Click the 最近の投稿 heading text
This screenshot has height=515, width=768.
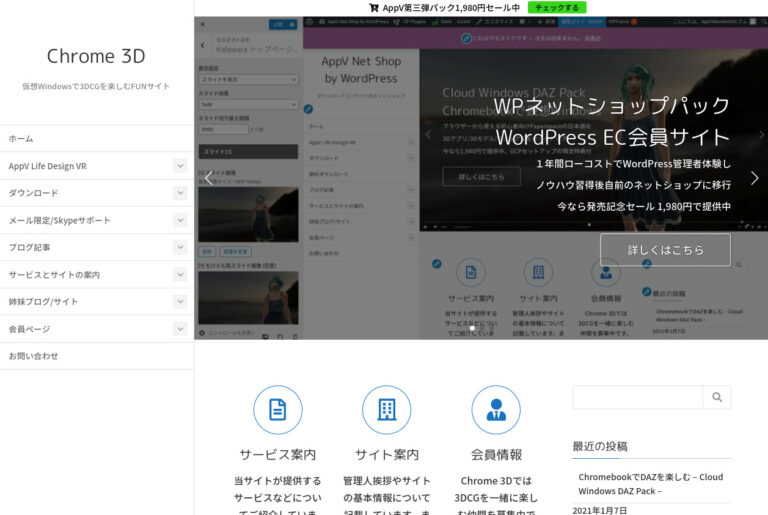click(x=600, y=446)
